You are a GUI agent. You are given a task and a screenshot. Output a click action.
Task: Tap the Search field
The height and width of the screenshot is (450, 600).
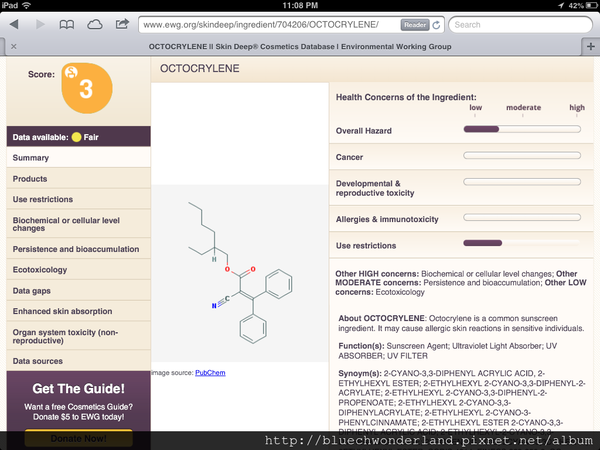point(520,23)
